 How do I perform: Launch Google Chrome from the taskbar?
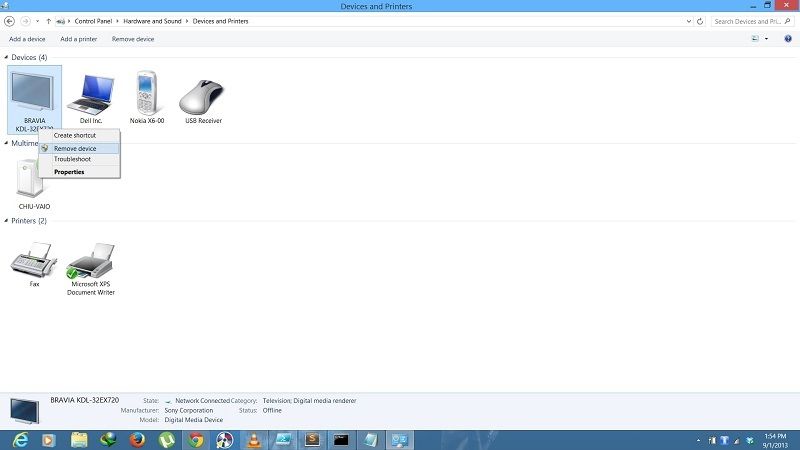(x=195, y=440)
